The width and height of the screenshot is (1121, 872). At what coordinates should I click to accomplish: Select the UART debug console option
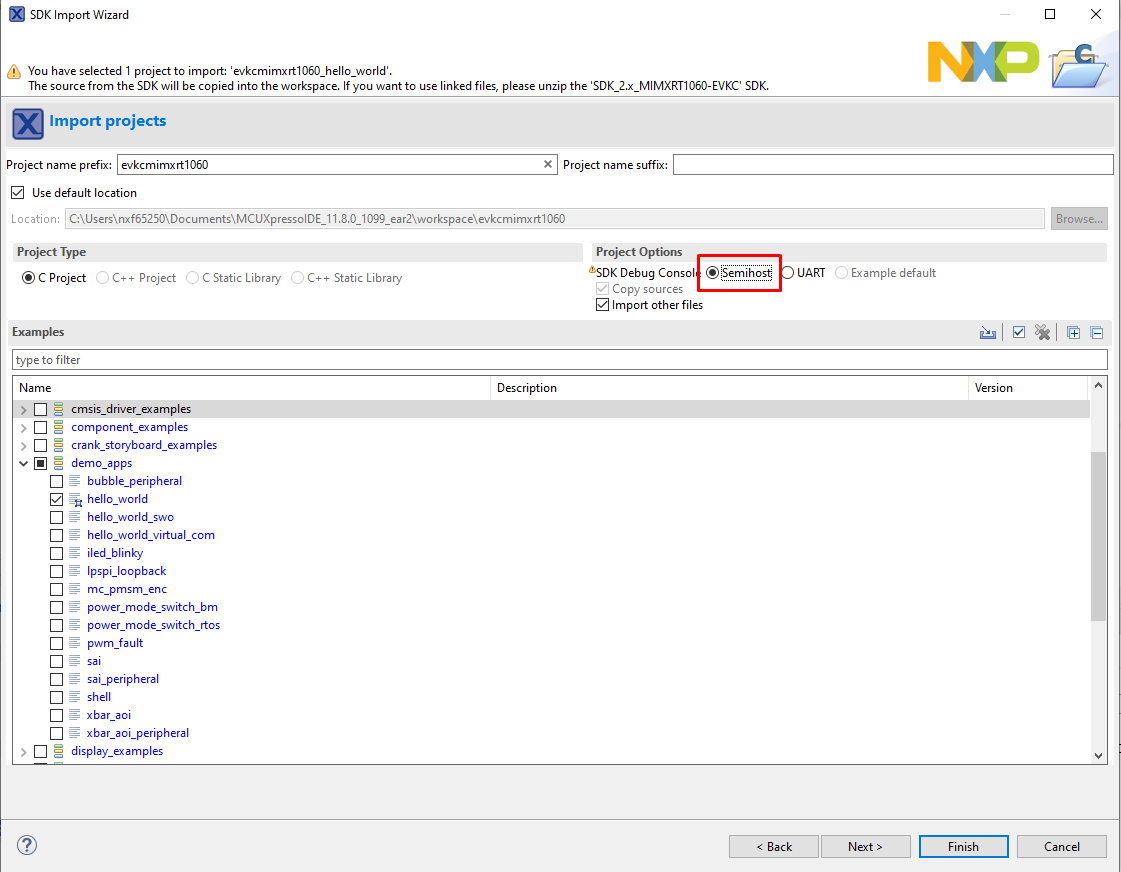pos(789,273)
